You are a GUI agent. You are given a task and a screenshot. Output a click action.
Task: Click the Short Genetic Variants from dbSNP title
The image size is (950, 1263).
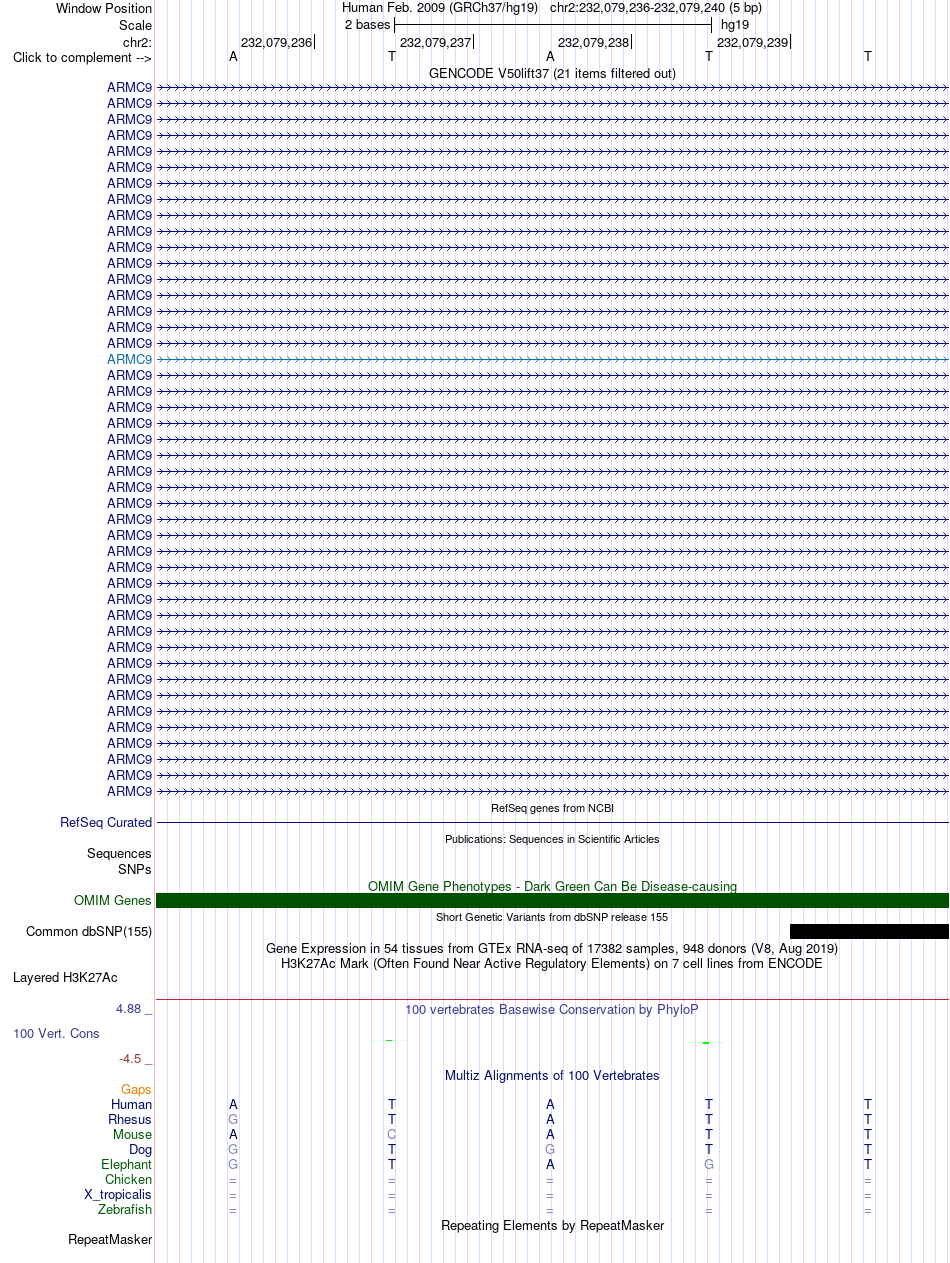coord(552,917)
